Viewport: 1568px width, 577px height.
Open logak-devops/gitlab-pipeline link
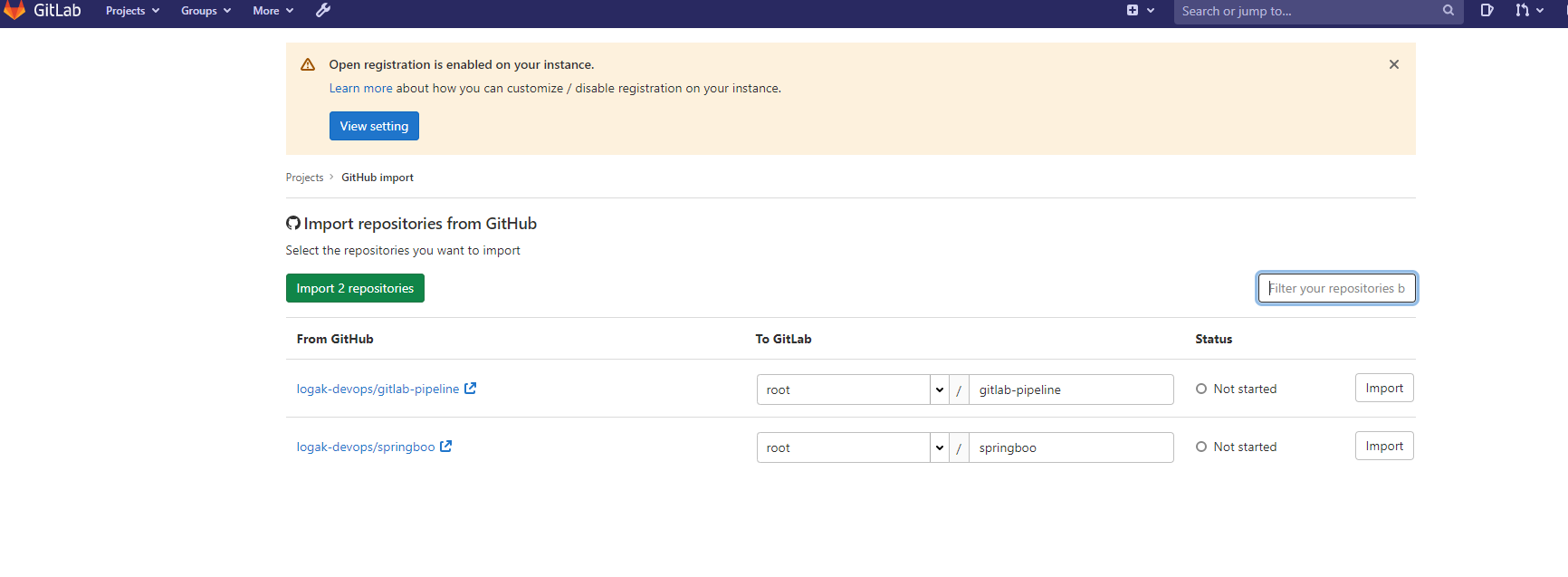coord(378,389)
